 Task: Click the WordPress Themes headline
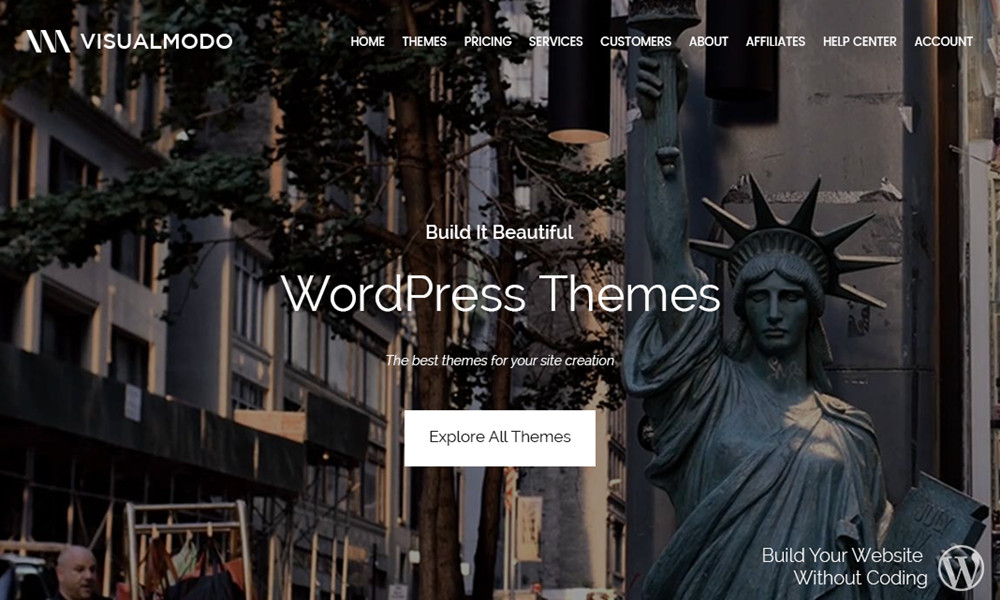point(500,294)
